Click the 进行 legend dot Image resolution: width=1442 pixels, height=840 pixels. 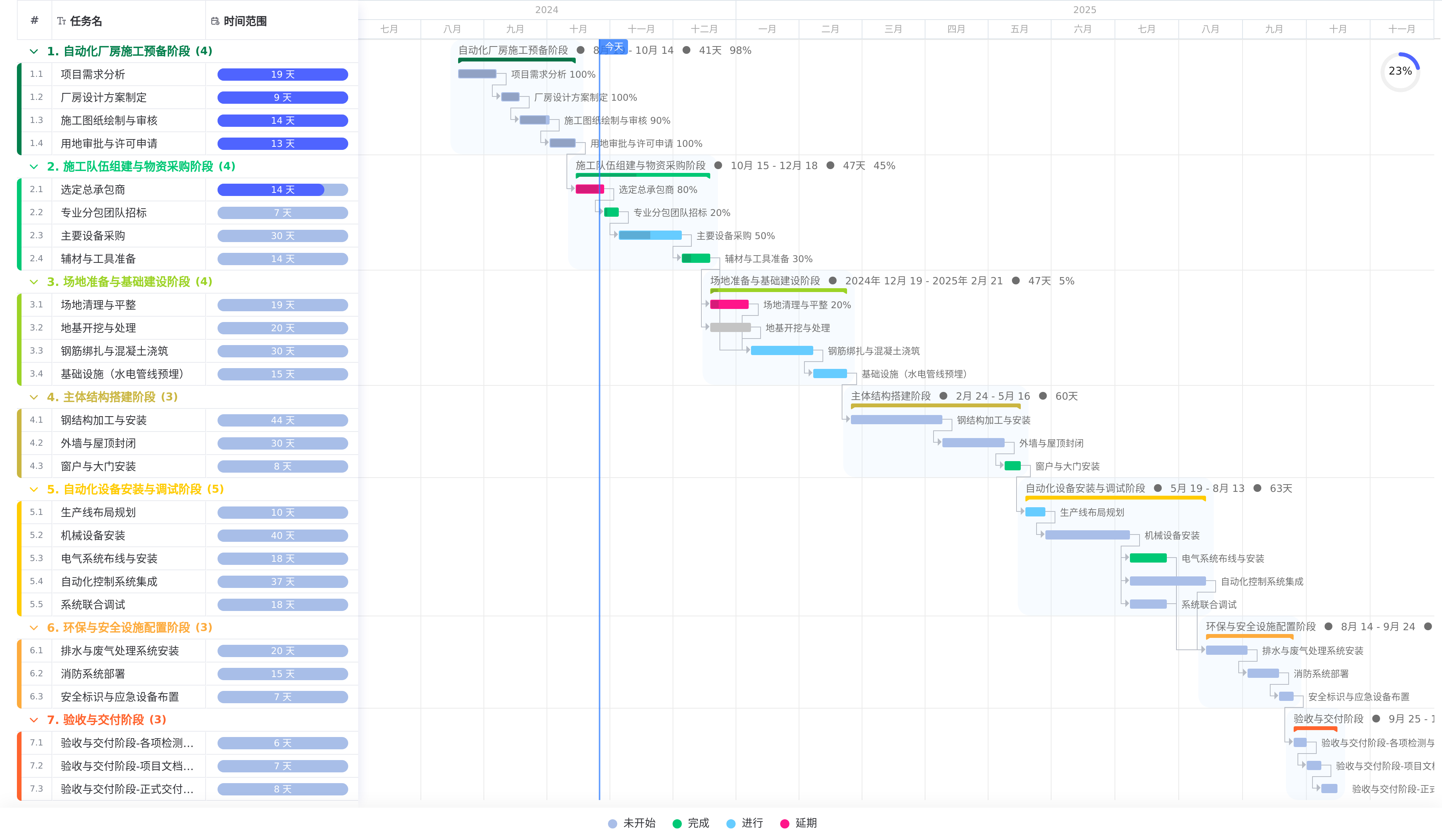coord(731,823)
